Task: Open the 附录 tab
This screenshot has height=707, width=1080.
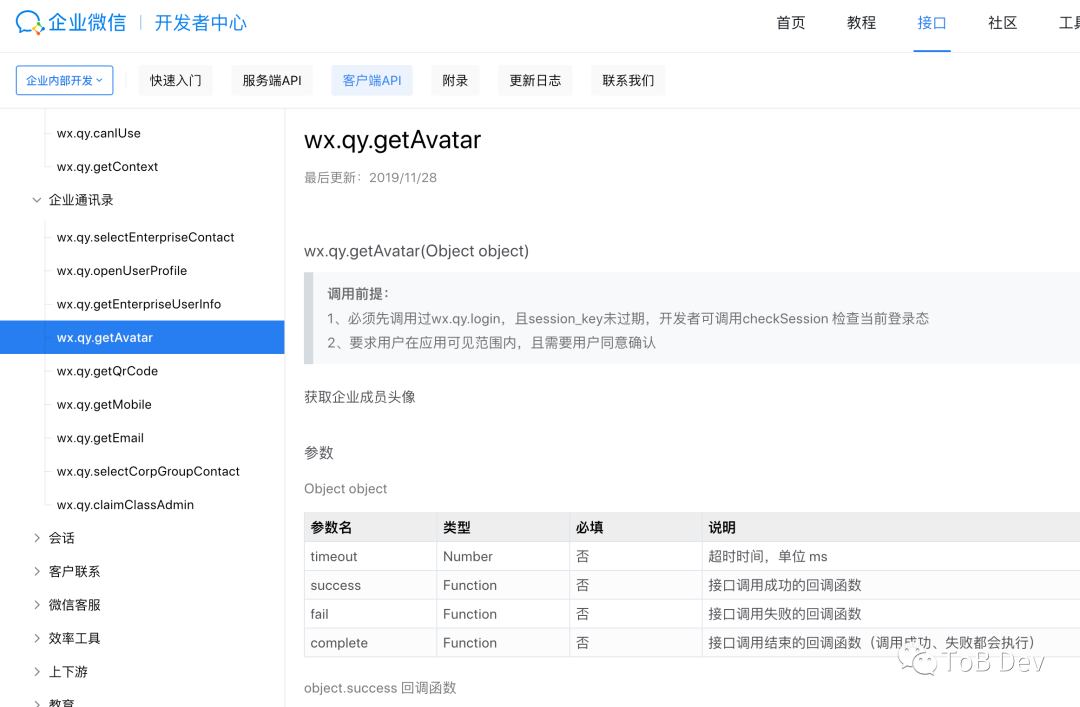Action: (455, 80)
